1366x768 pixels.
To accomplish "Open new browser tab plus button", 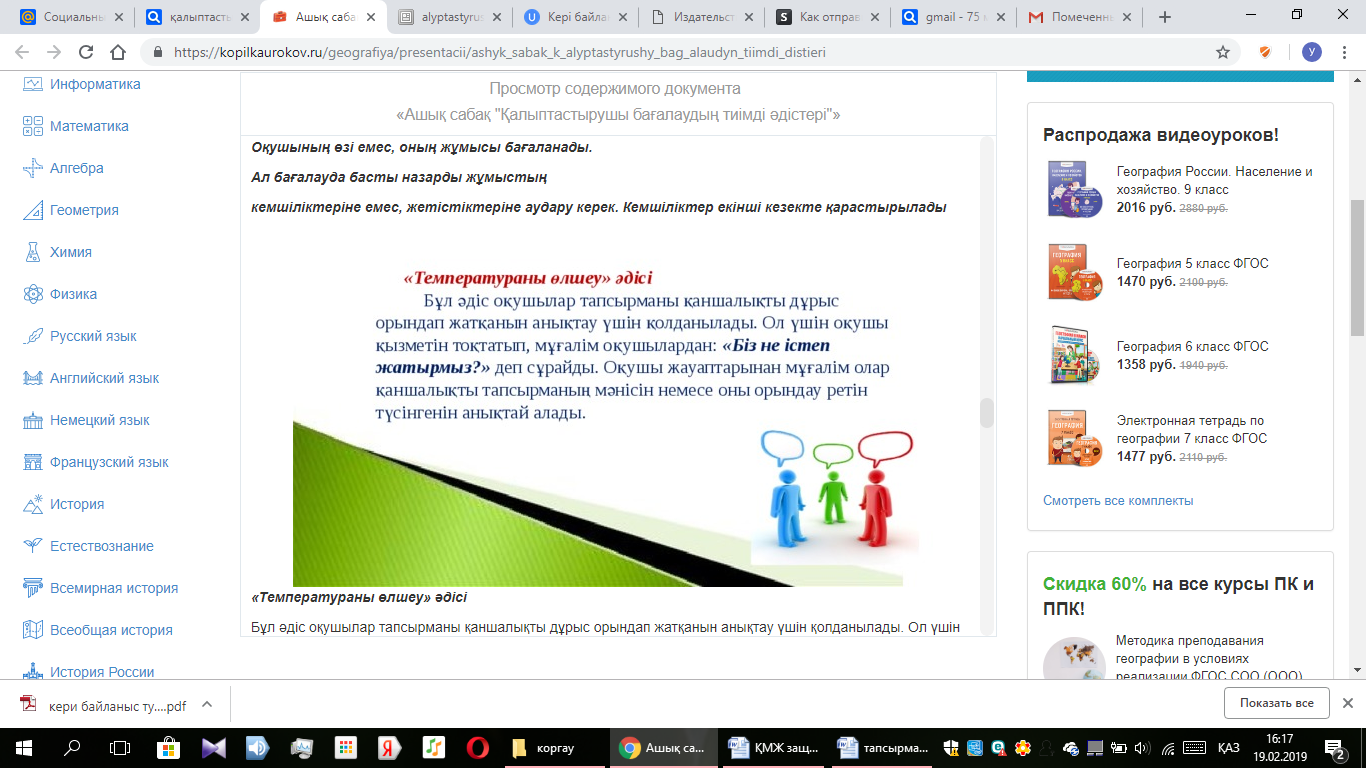I will 1164,17.
